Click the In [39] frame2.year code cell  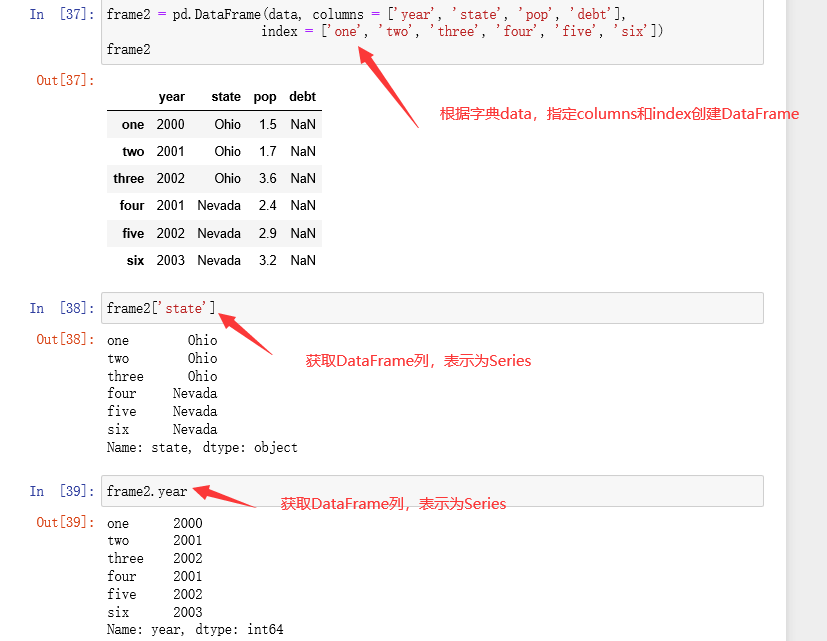432,491
